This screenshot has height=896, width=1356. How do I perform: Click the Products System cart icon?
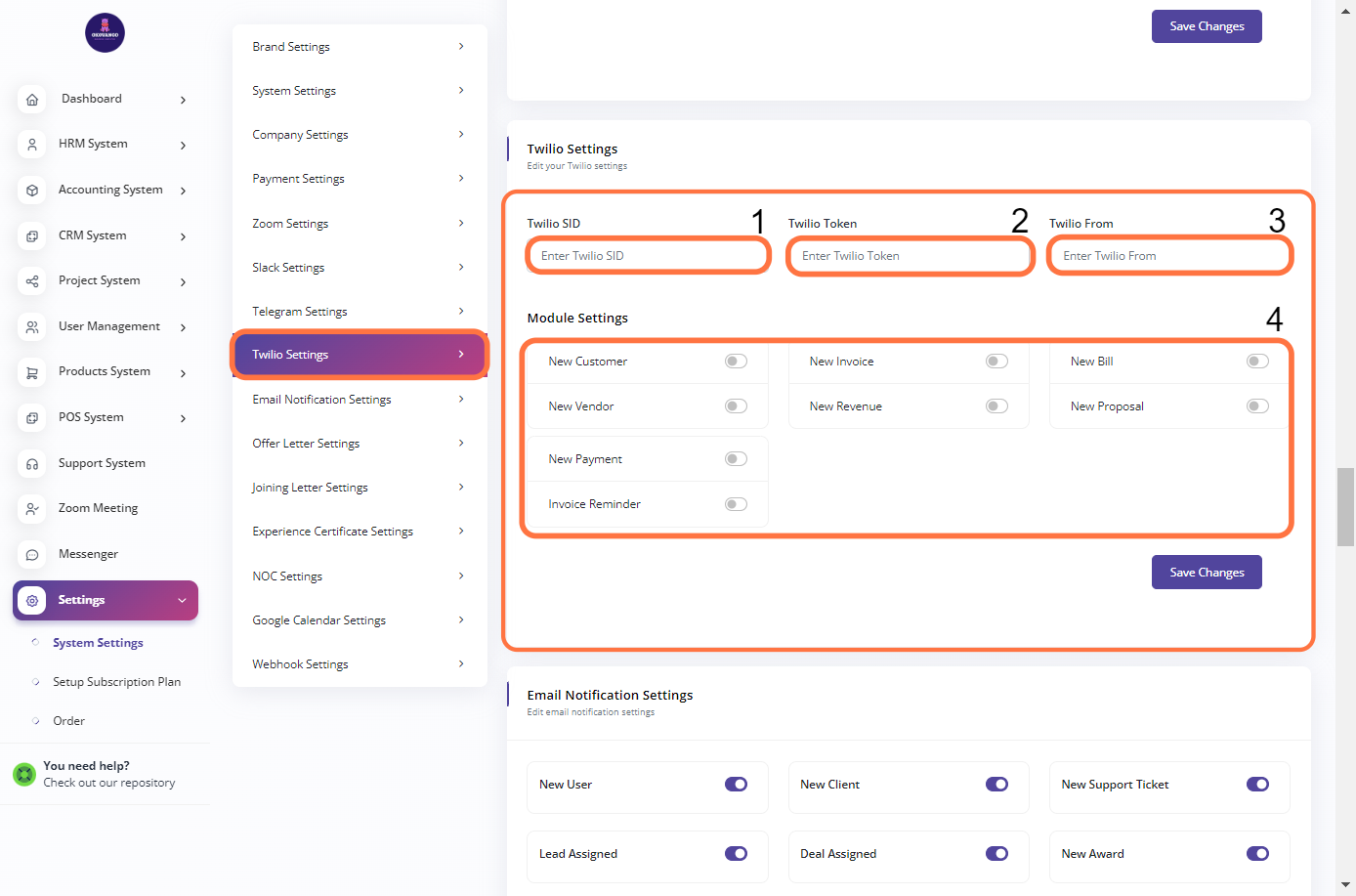(32, 372)
